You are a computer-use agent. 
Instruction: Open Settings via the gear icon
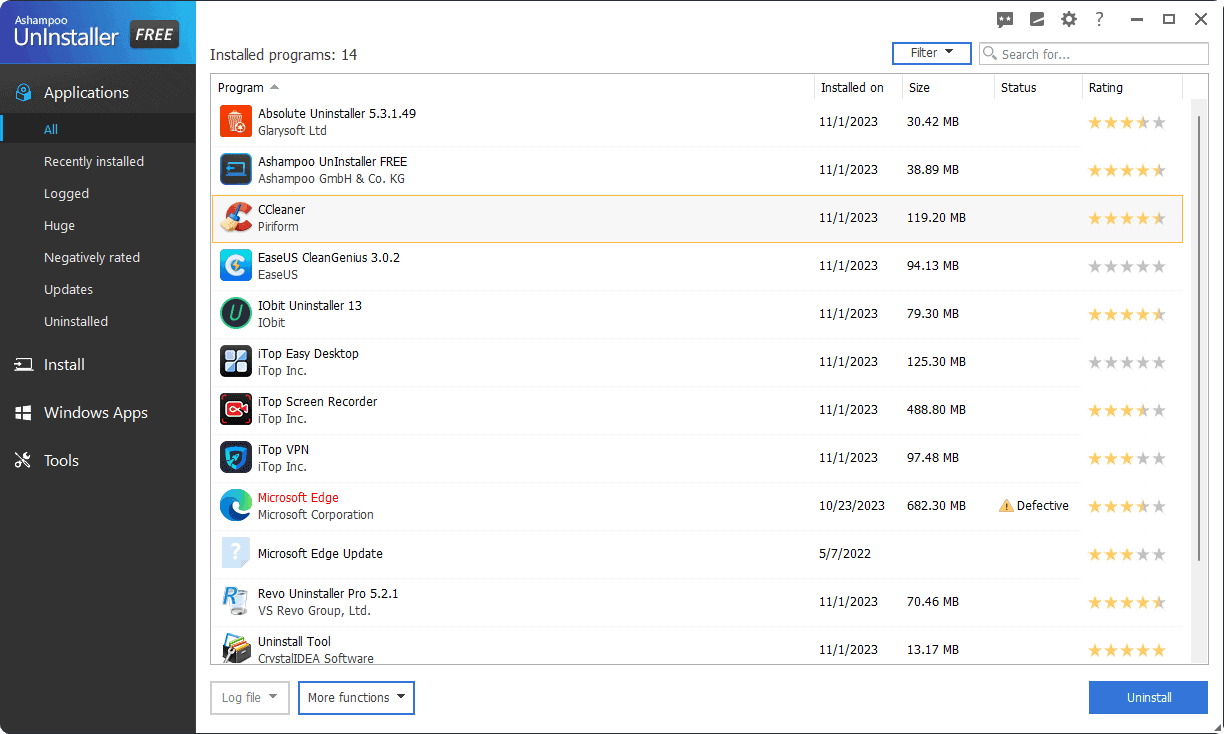pos(1068,18)
